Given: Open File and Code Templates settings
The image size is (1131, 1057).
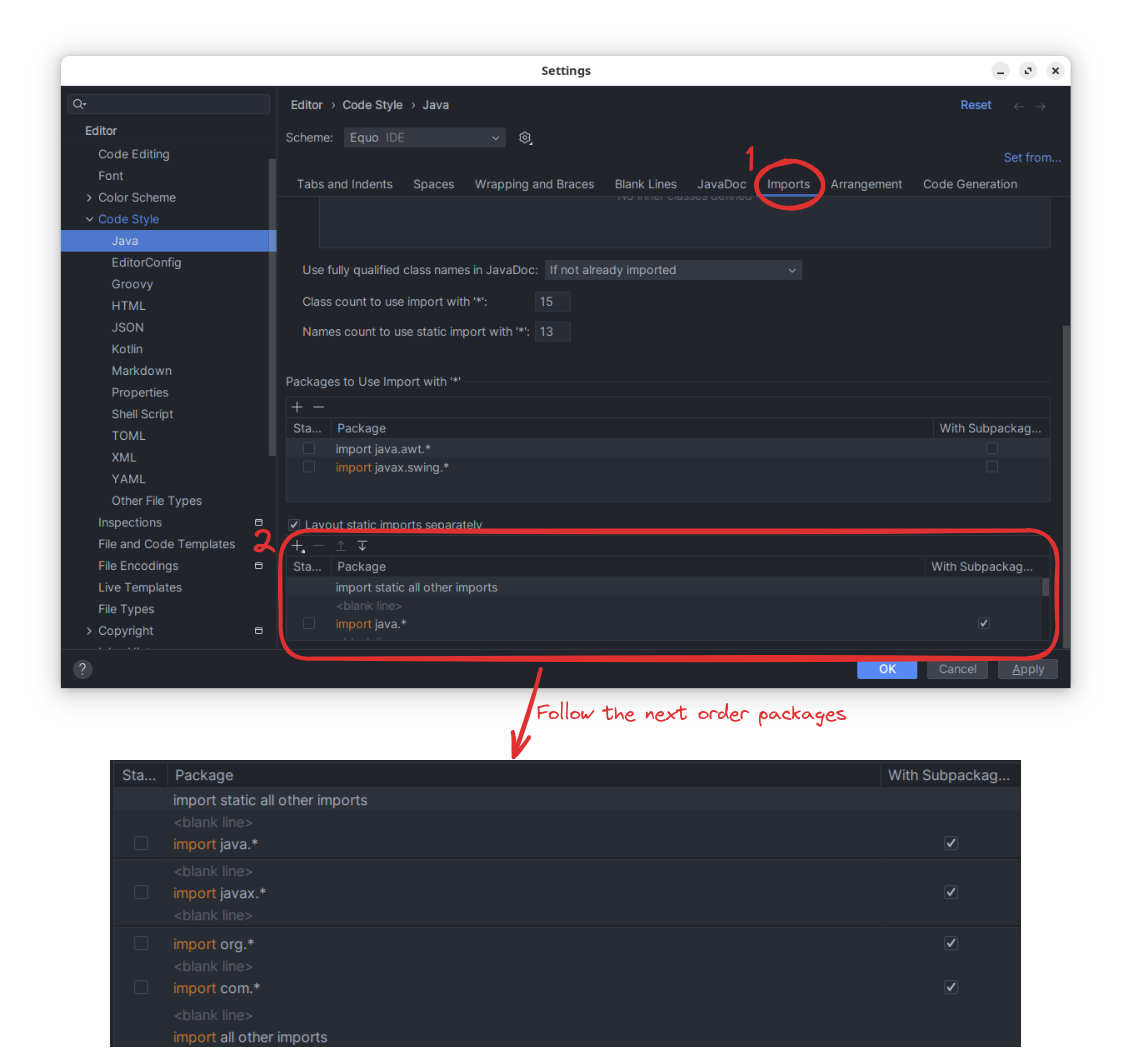Looking at the screenshot, I should coord(167,544).
